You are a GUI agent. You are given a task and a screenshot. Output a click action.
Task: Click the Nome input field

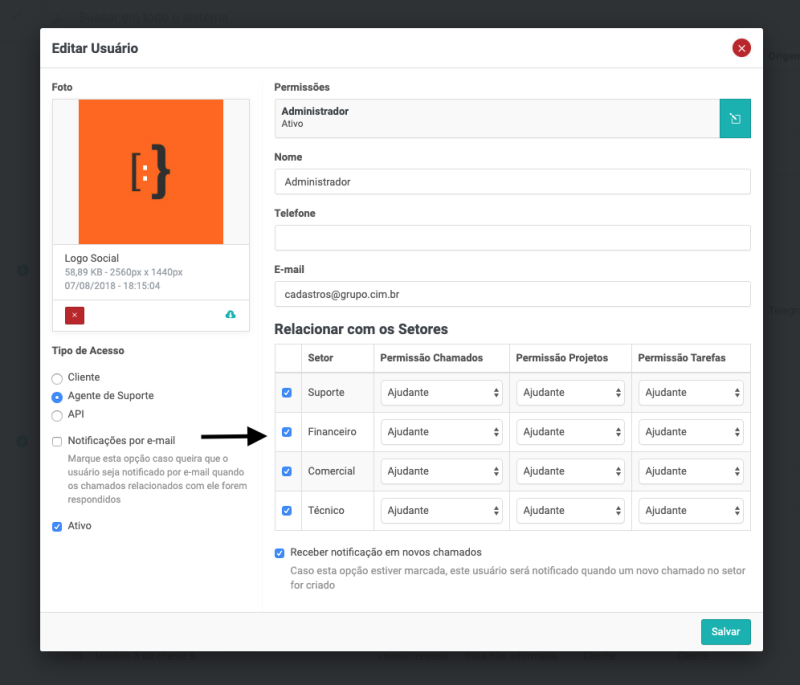512,182
